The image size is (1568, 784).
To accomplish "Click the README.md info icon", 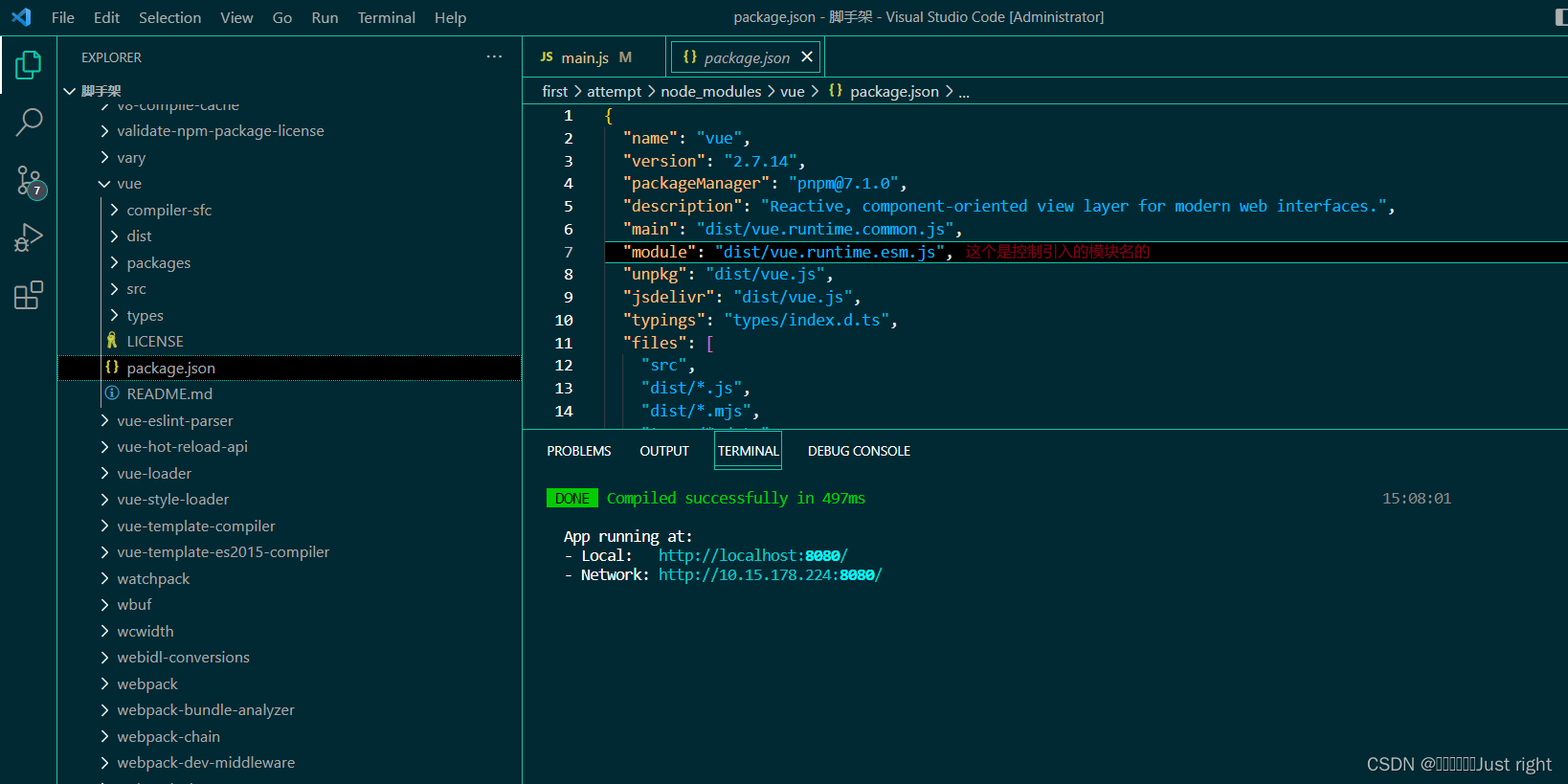I will click(112, 393).
